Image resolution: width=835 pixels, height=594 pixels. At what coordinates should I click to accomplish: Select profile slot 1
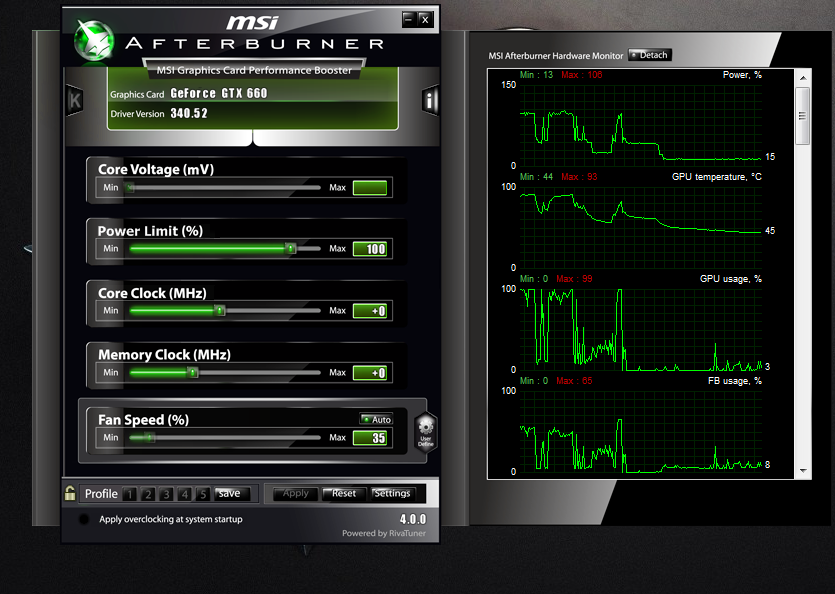click(129, 494)
